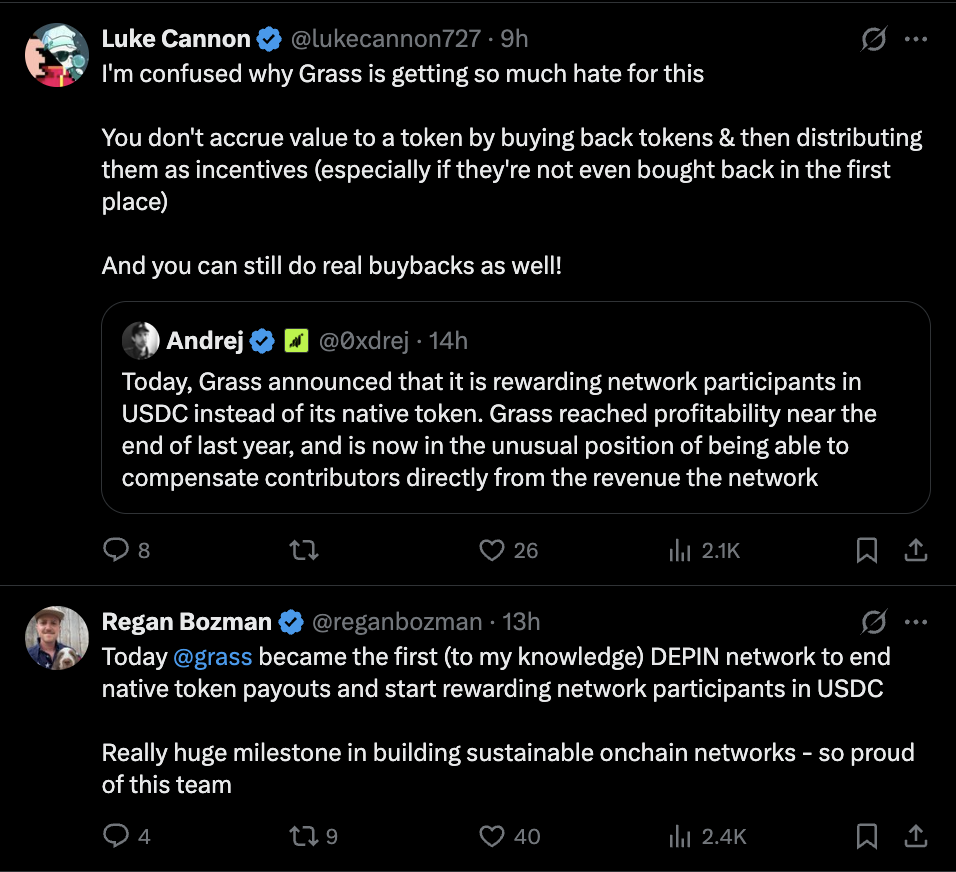956x872 pixels.
Task: Open more options on Regan Bozman's tweet
Action: (916, 622)
